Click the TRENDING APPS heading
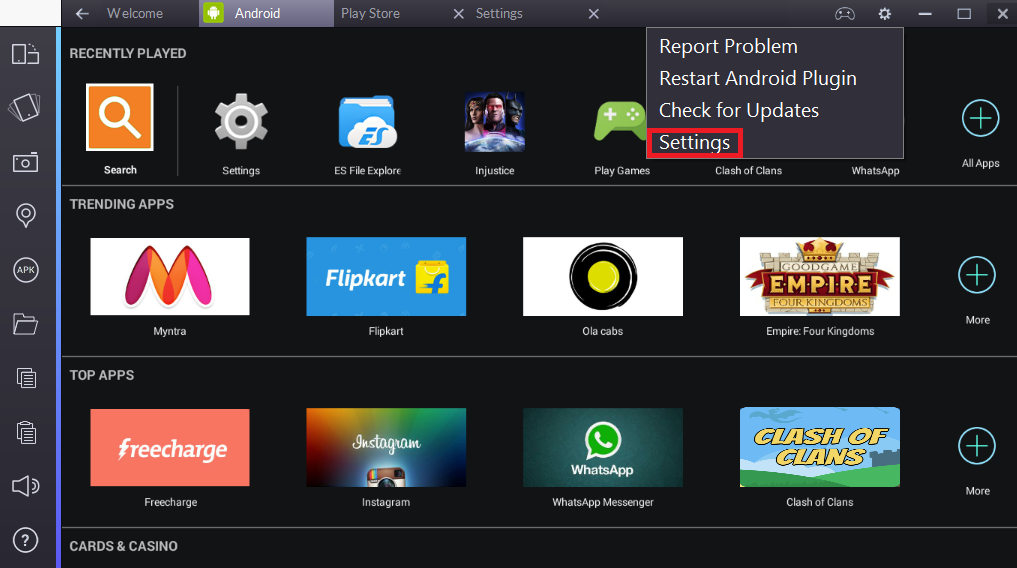 pos(122,204)
